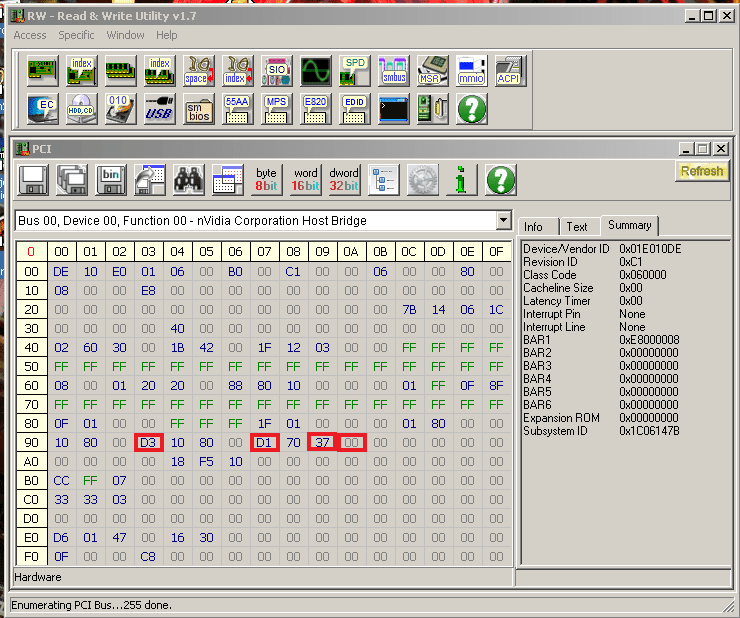
Task: Click the MSR register icon
Action: point(432,71)
